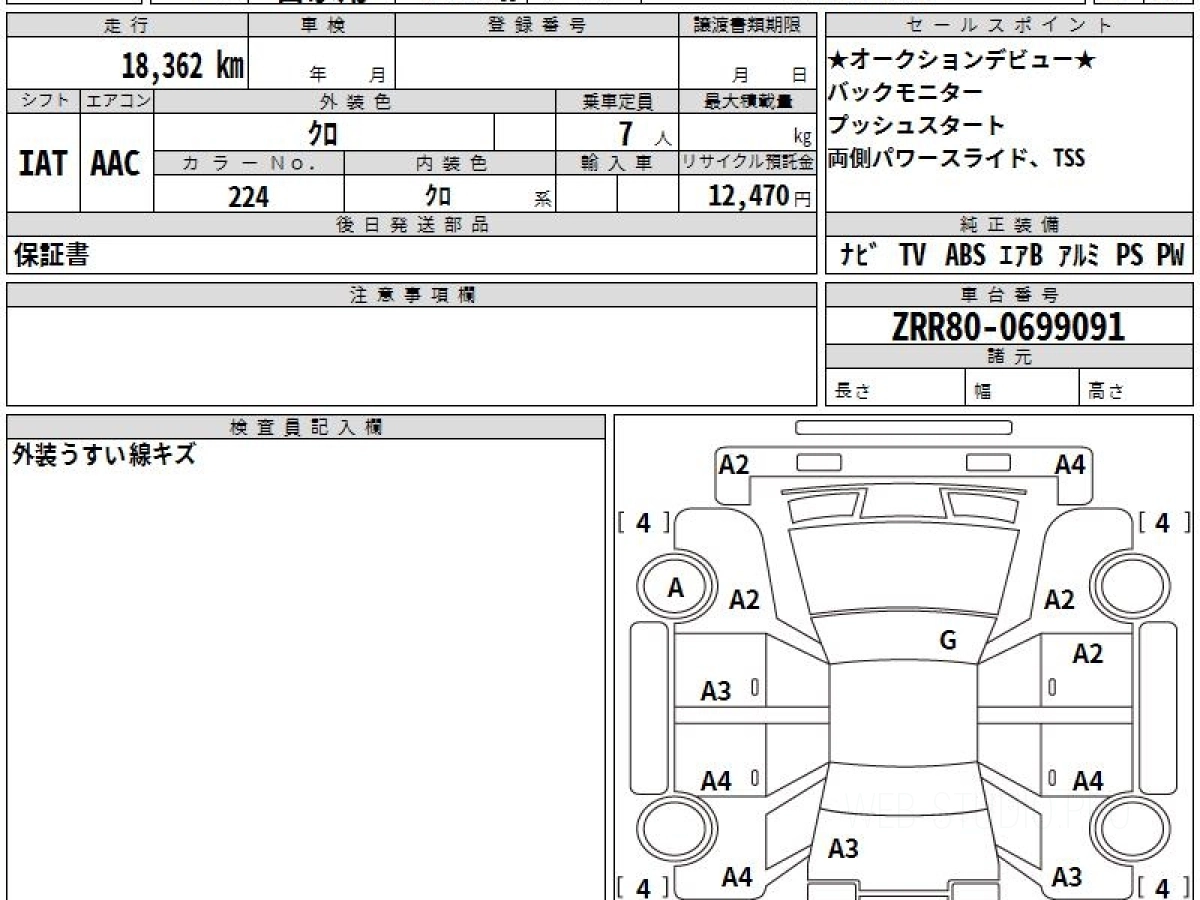Click the ナビ equipment label
The height and width of the screenshot is (900, 1200).
(858, 256)
